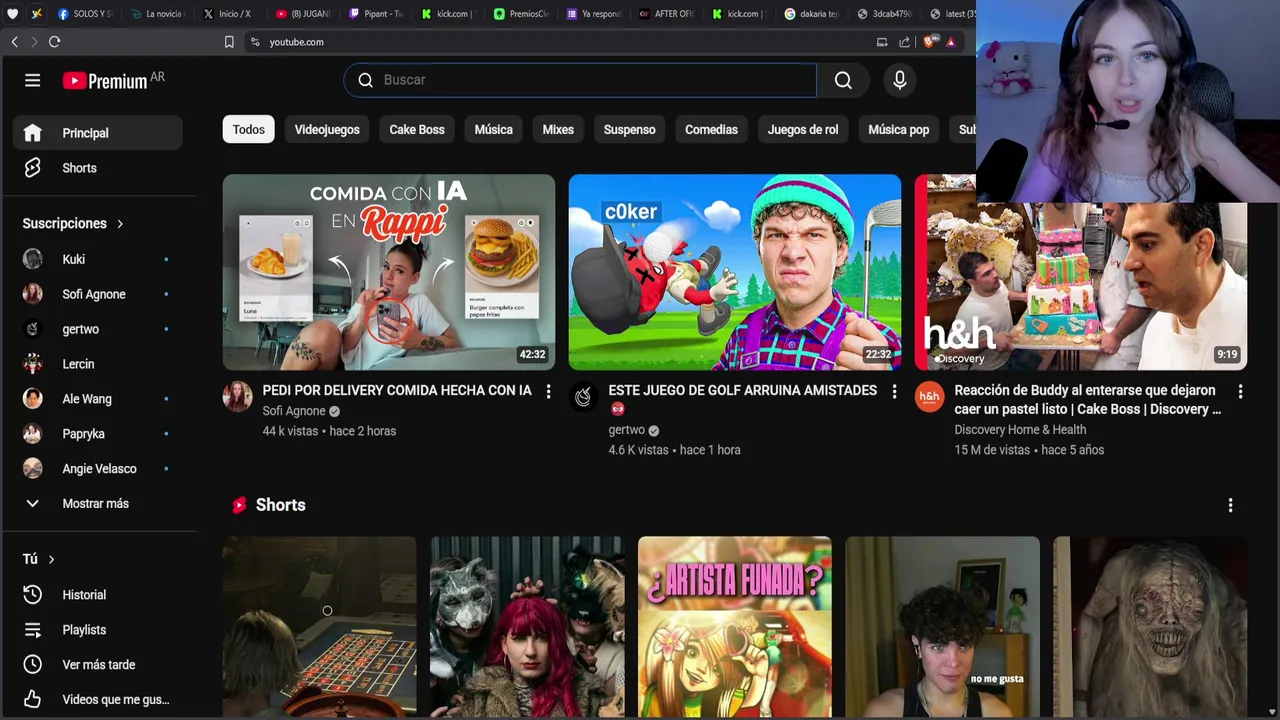
Task: Switch to the Pipant Twitch browser tab
Action: pos(376,14)
